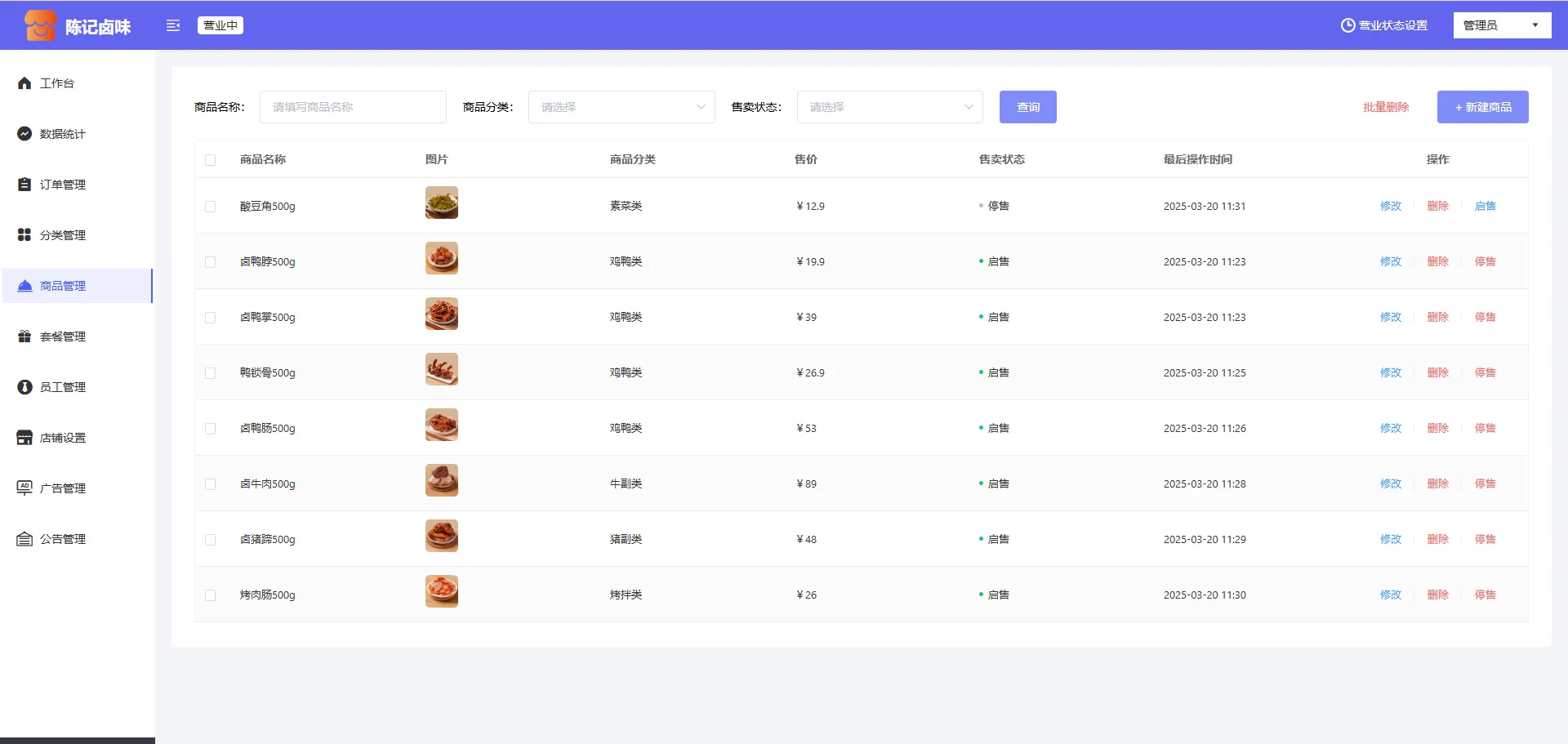The width and height of the screenshot is (1568, 744).
Task: Click the sidebar collapse hamburger icon
Action: pyautogui.click(x=173, y=25)
